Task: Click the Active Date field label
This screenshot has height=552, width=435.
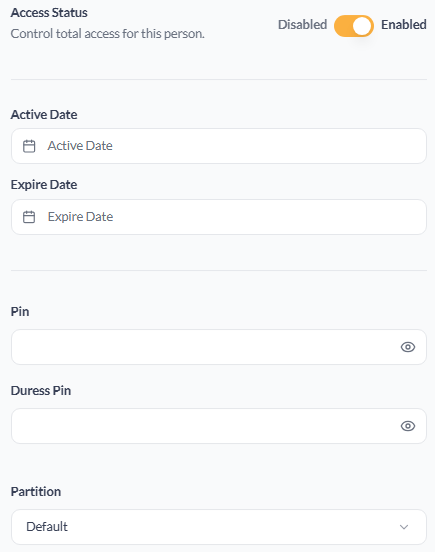Action: point(44,115)
